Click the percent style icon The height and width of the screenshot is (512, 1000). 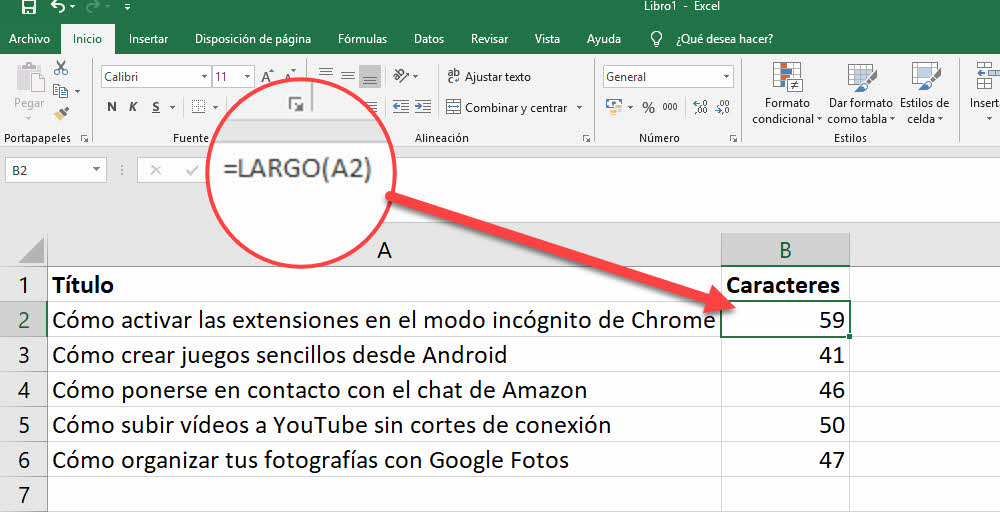(x=648, y=108)
